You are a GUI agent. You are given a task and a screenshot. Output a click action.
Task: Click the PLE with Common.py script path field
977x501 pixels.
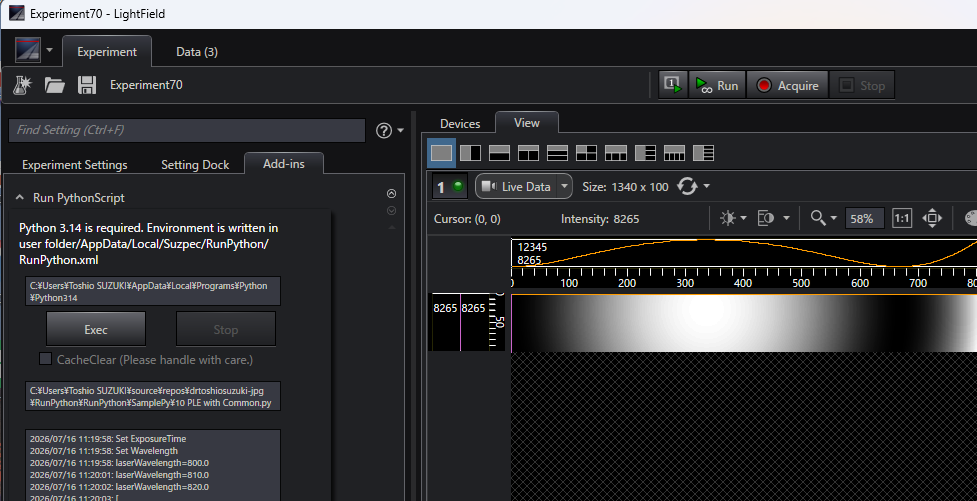153,396
